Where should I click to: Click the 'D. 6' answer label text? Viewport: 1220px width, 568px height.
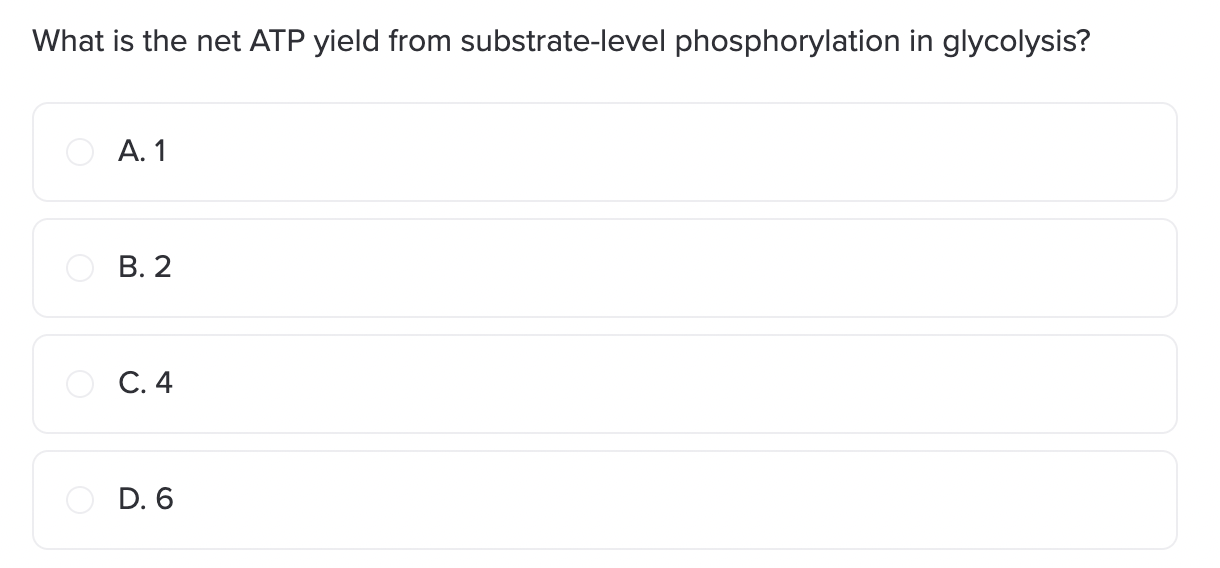146,500
